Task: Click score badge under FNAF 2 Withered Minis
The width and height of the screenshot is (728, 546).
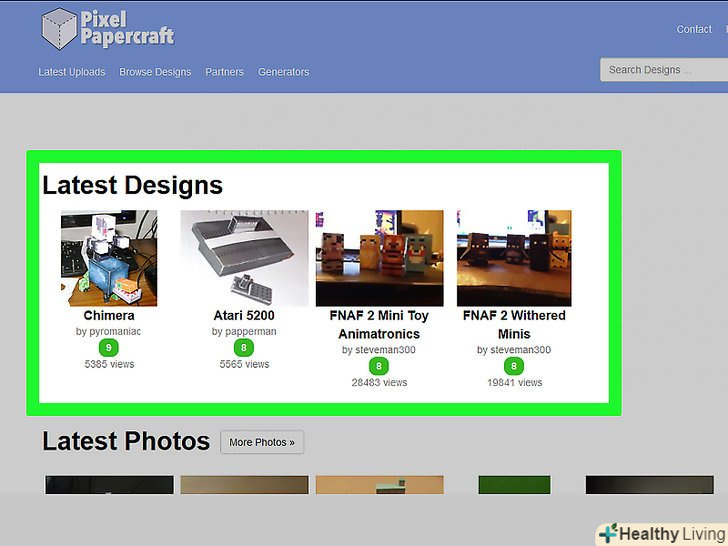Action: point(514,366)
